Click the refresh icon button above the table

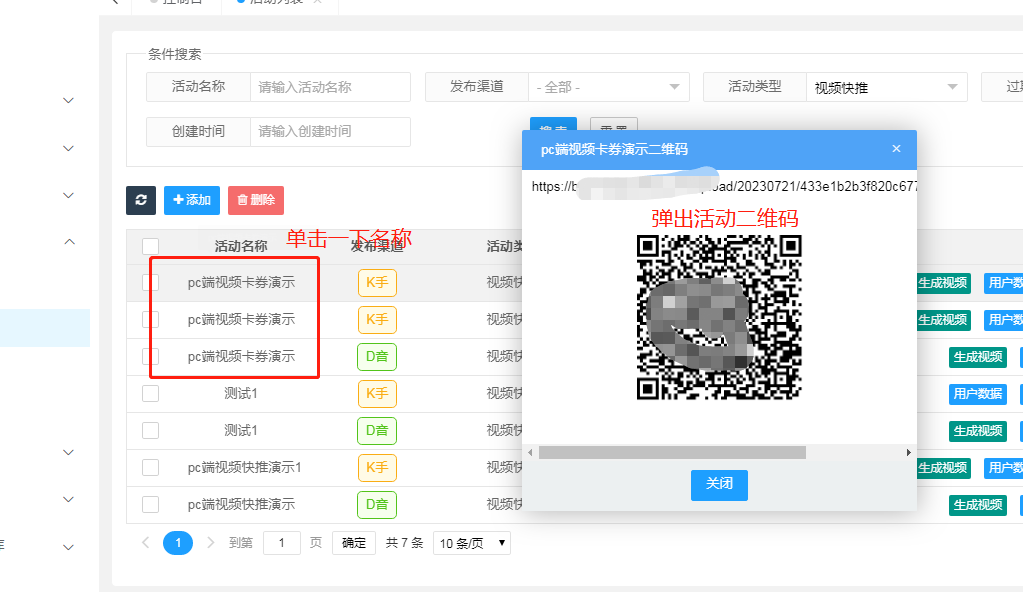click(x=141, y=200)
